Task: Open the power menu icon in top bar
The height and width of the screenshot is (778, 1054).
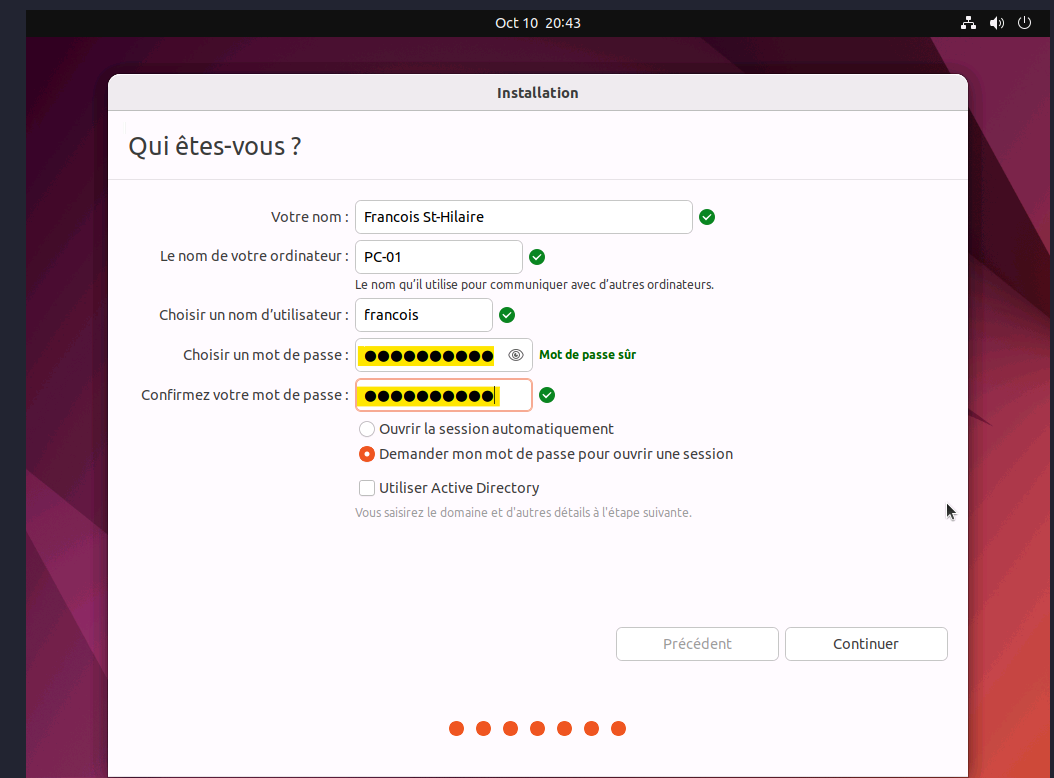Action: (x=1024, y=23)
